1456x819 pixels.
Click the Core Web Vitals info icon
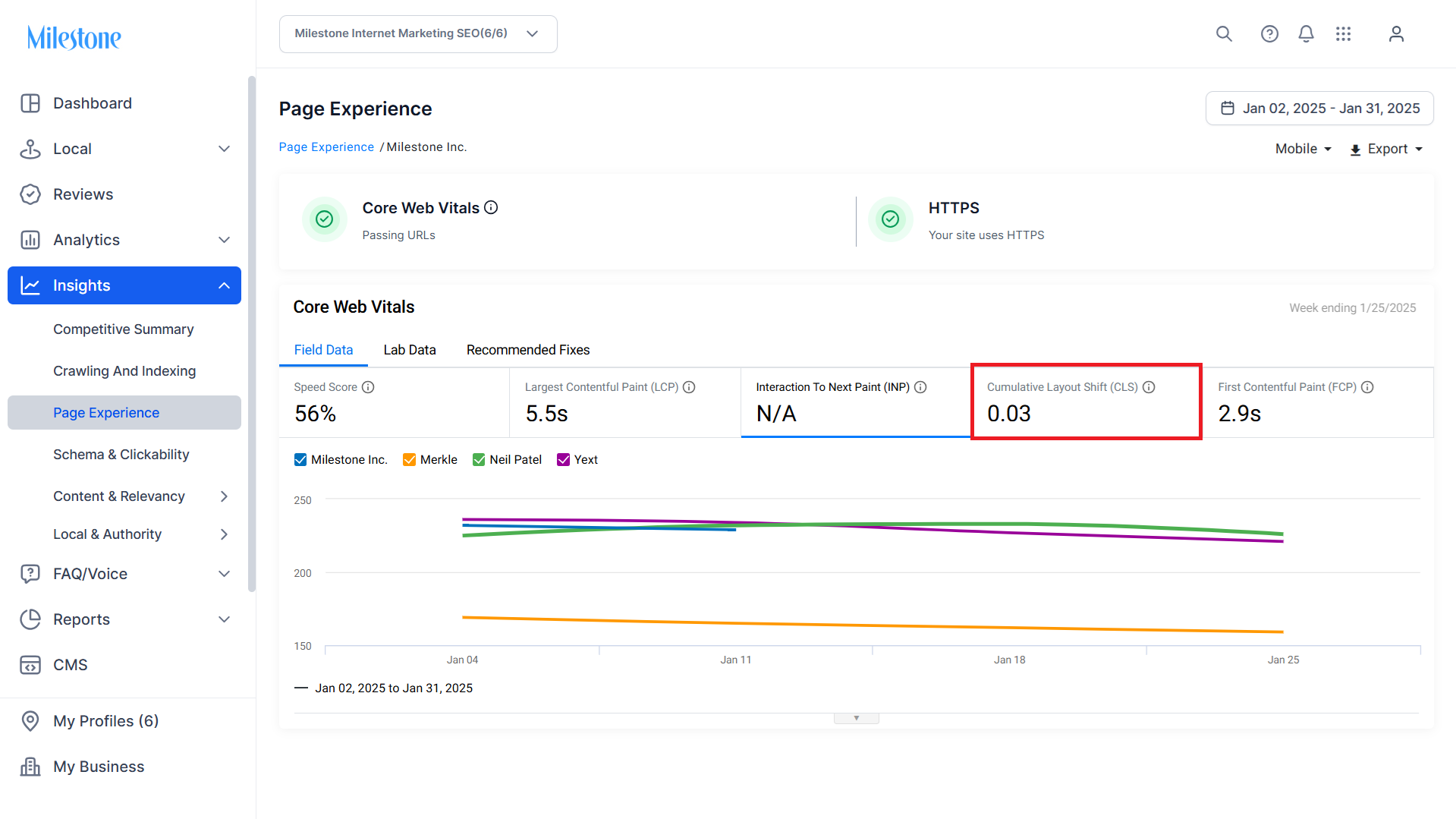pos(491,207)
